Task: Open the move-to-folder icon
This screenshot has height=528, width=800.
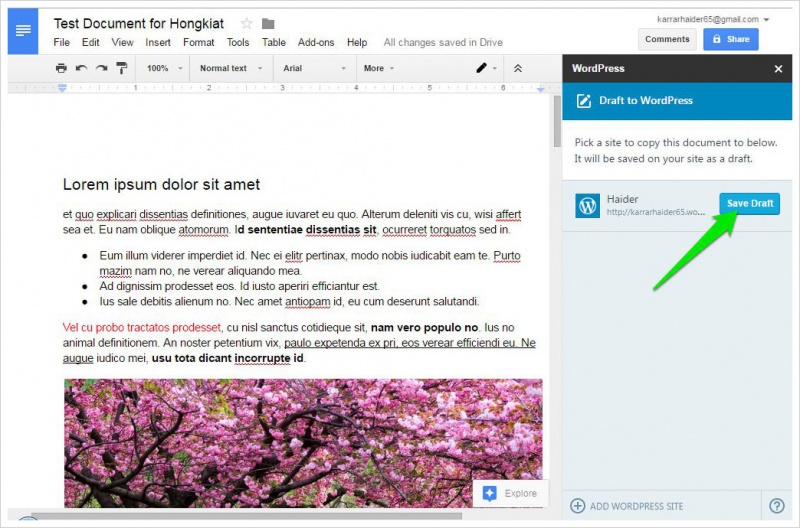Action: click(x=268, y=24)
